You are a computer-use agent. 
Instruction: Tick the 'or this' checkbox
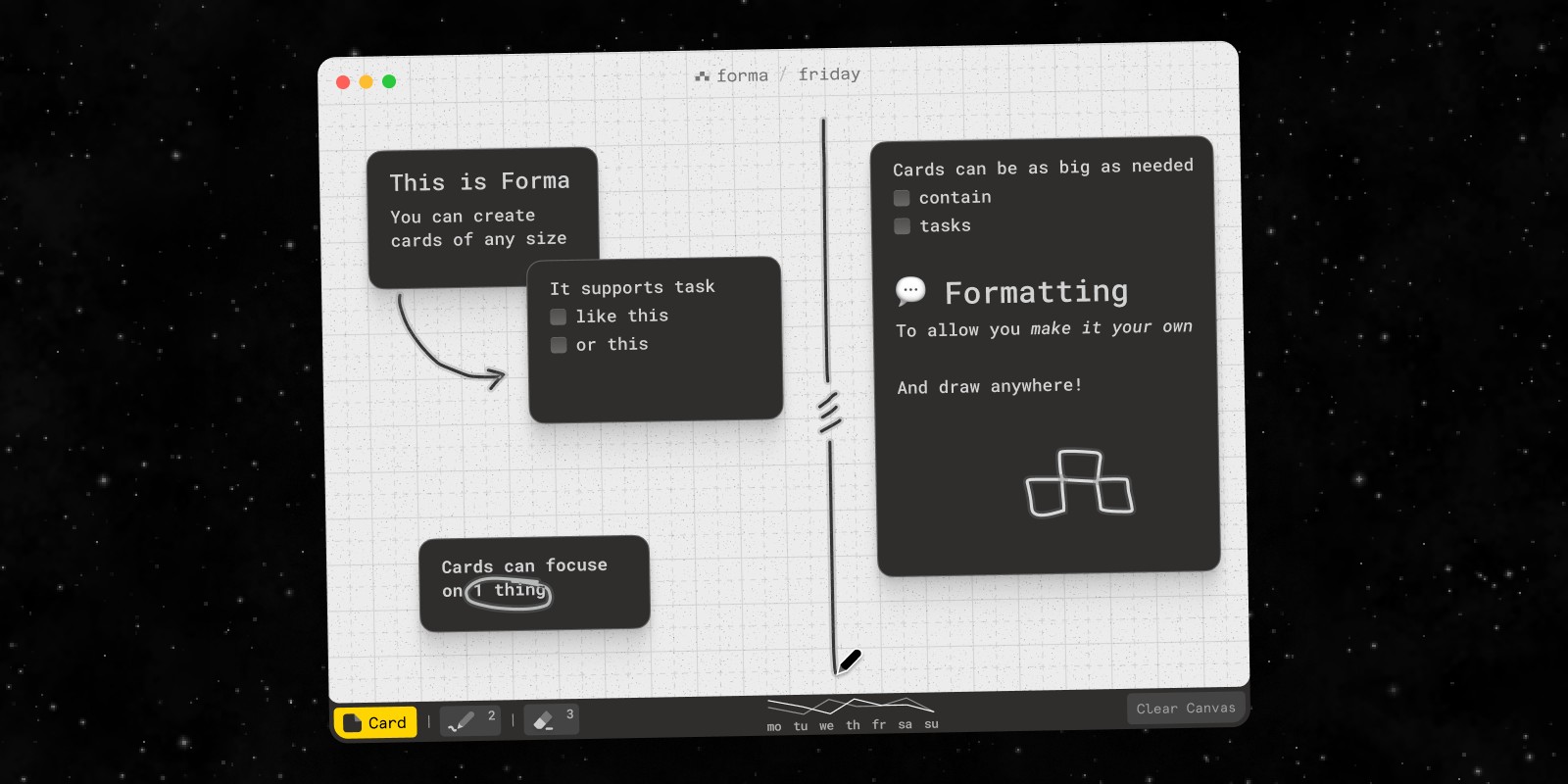point(559,345)
